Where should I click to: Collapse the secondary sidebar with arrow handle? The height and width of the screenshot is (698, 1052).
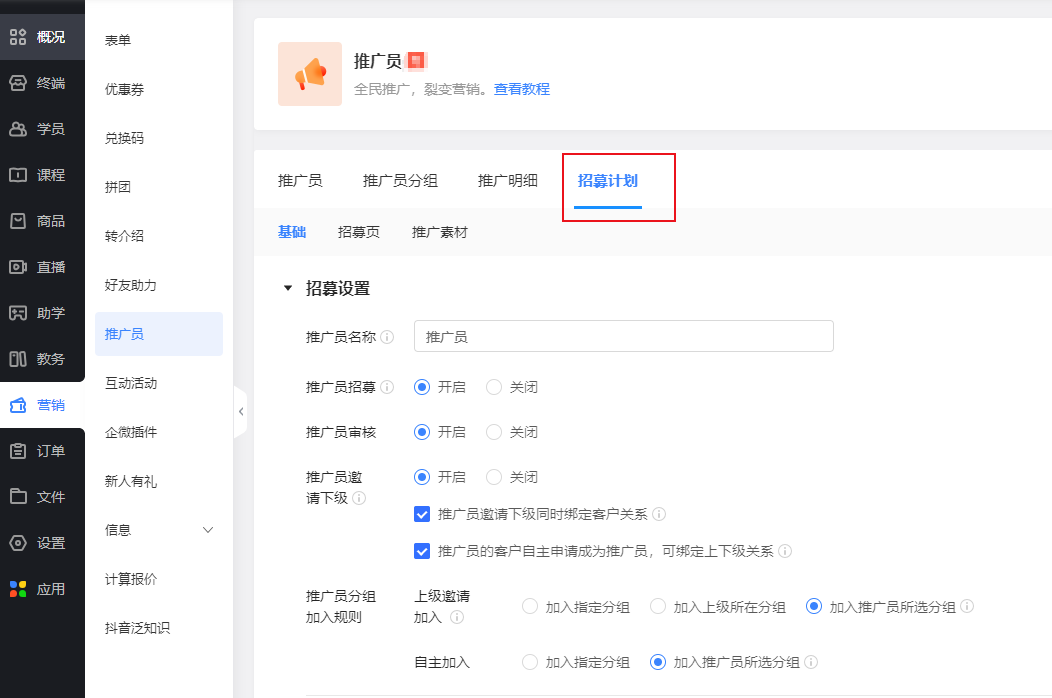pos(240,411)
